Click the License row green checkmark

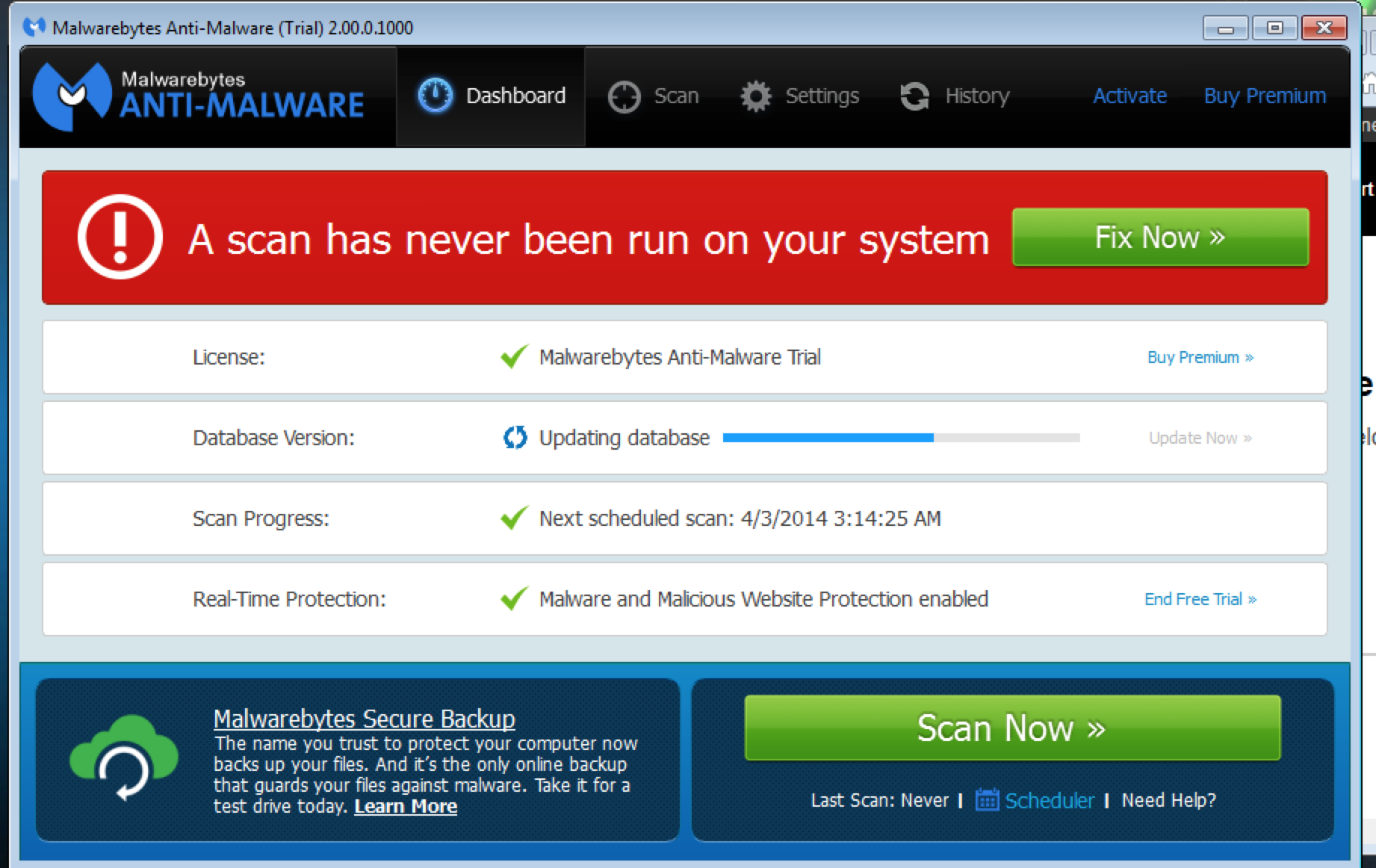[x=514, y=356]
